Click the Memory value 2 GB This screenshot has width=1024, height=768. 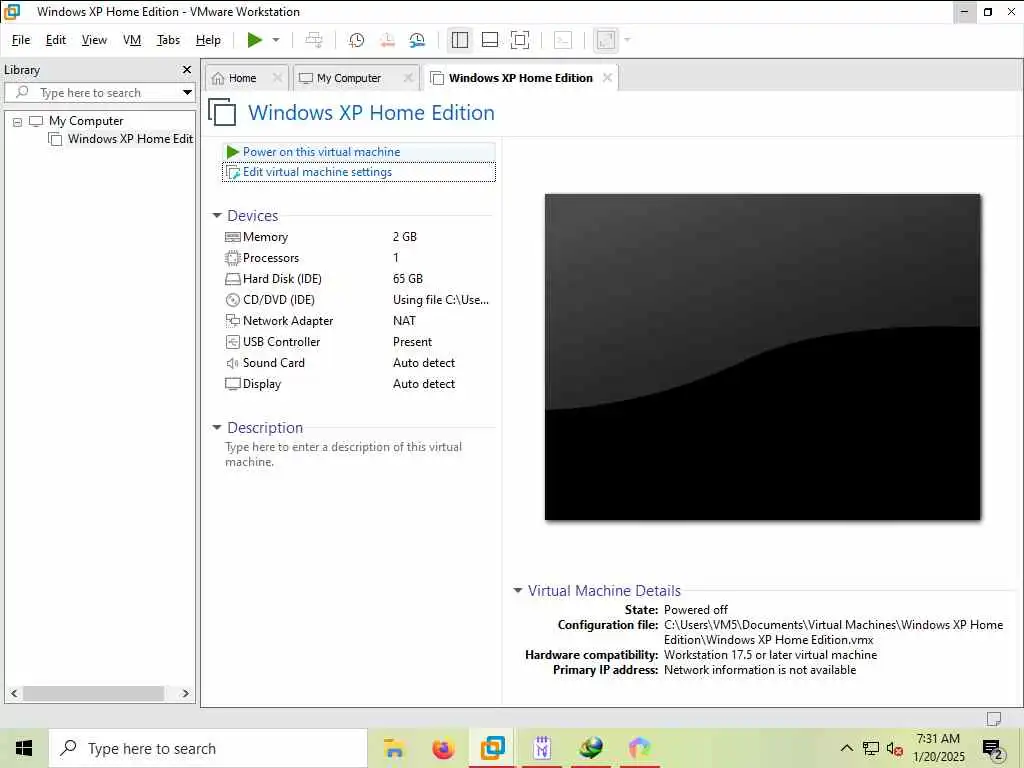pyautogui.click(x=404, y=237)
